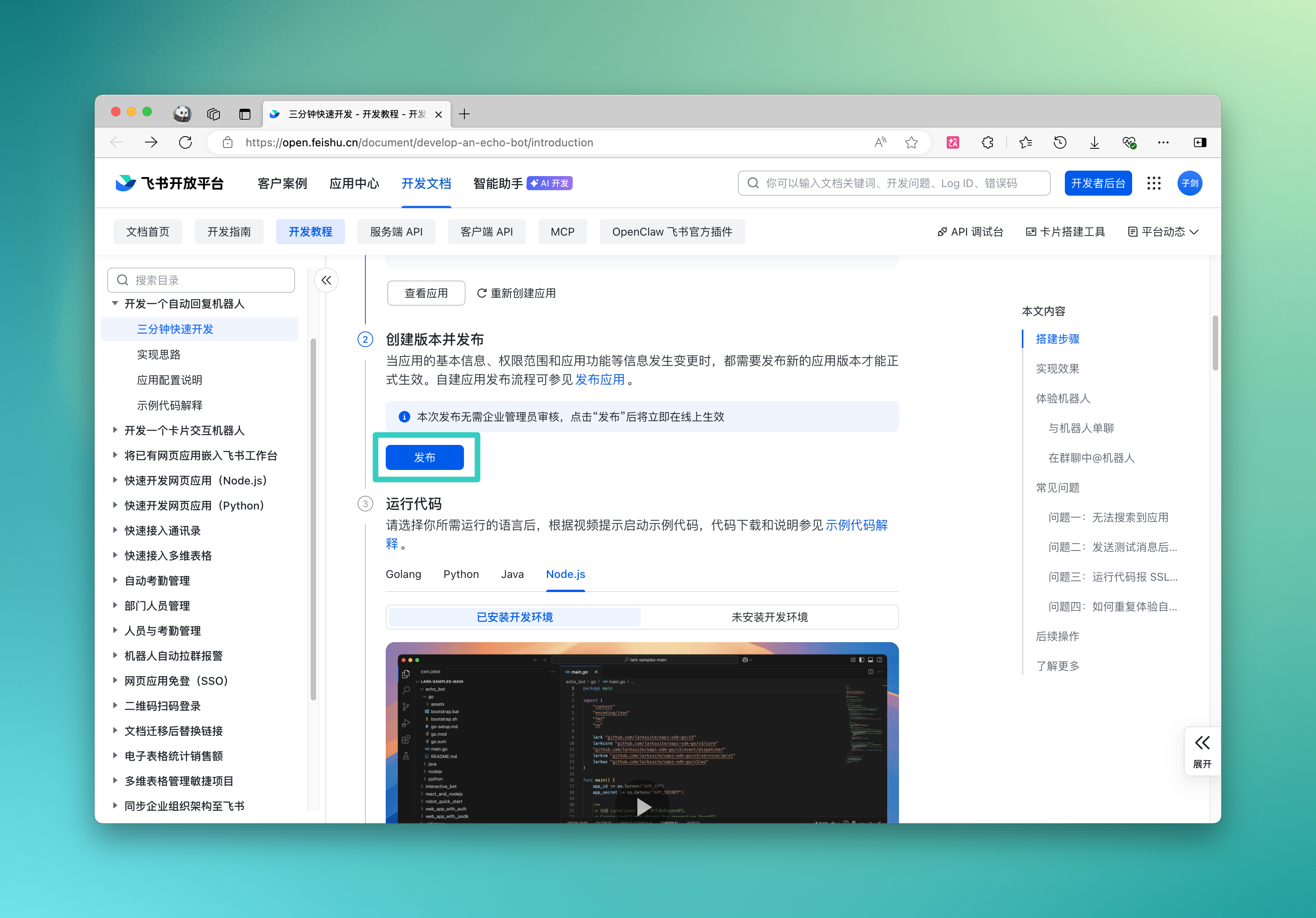Select 未安装开发环境 option
The width and height of the screenshot is (1316, 918).
pos(769,617)
